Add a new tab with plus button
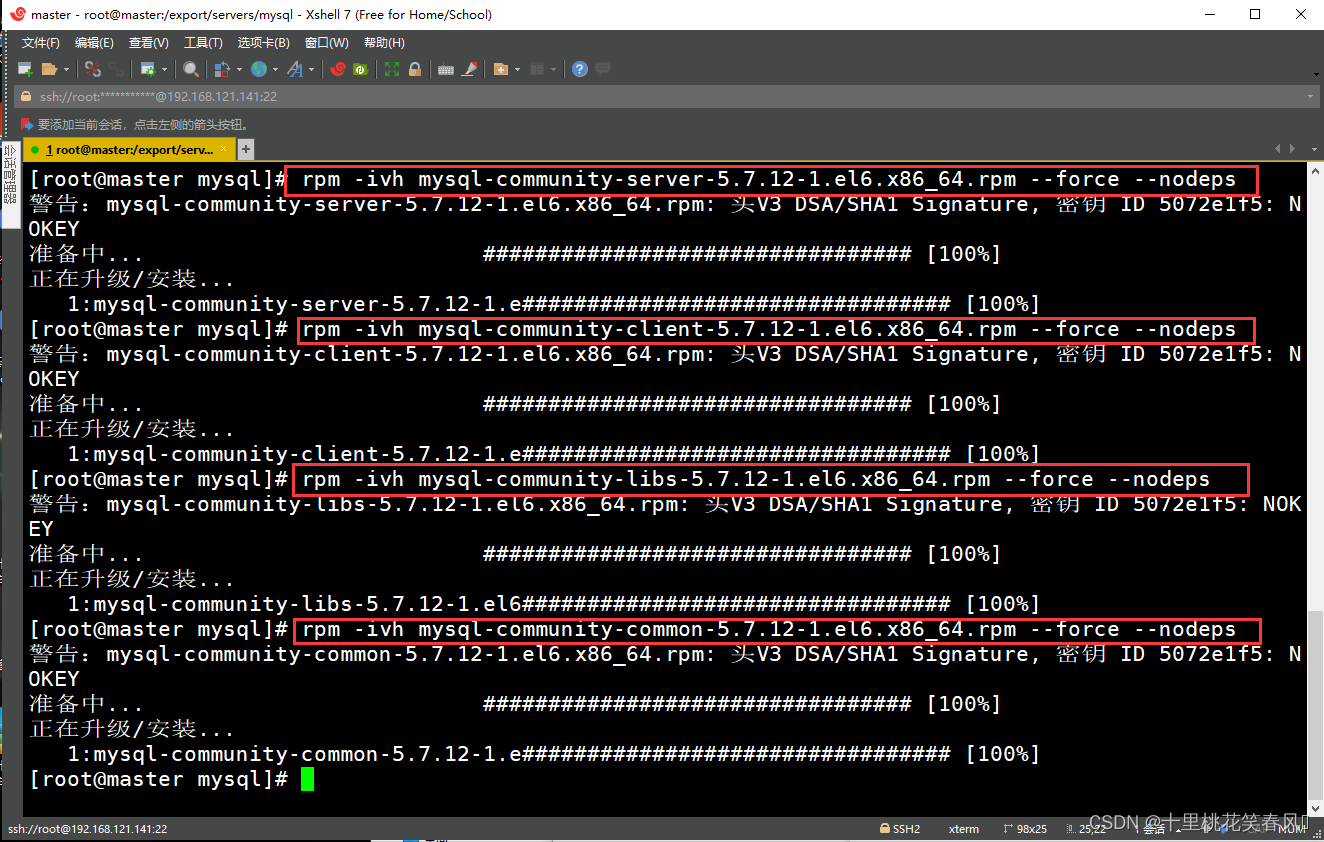The height and width of the screenshot is (842, 1324). click(x=246, y=150)
